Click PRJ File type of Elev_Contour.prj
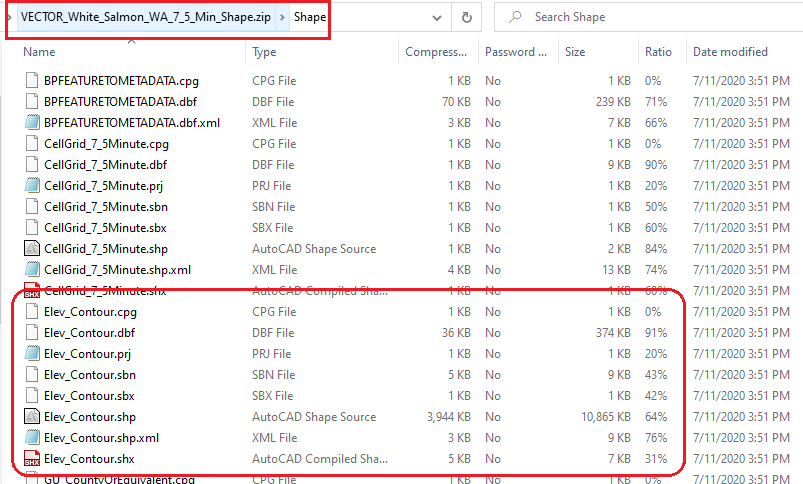 [x=271, y=353]
